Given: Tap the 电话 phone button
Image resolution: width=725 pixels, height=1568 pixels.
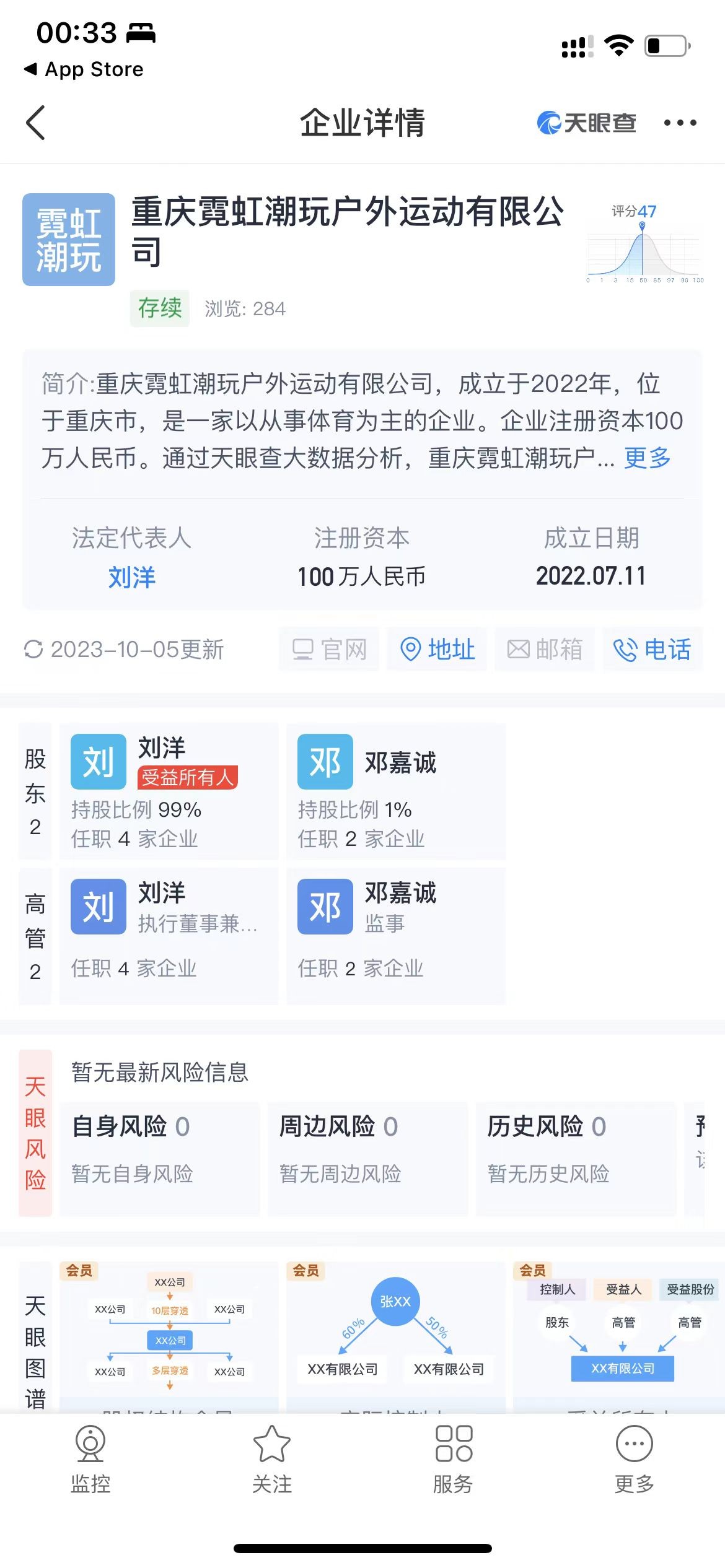Looking at the screenshot, I should click(652, 650).
